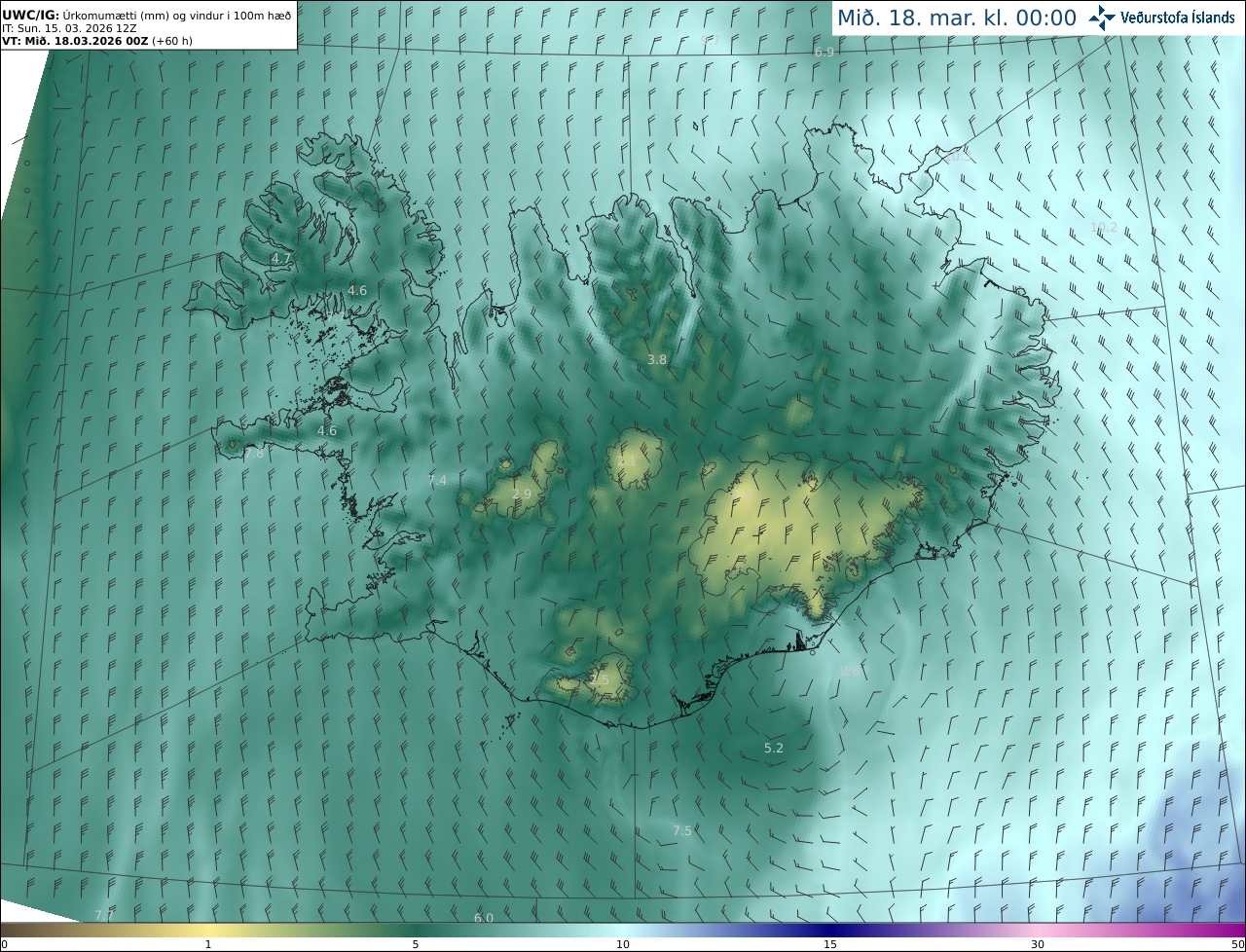Pick the yellow segment of the colour scale
The image size is (1246, 952).
pyautogui.click(x=208, y=931)
